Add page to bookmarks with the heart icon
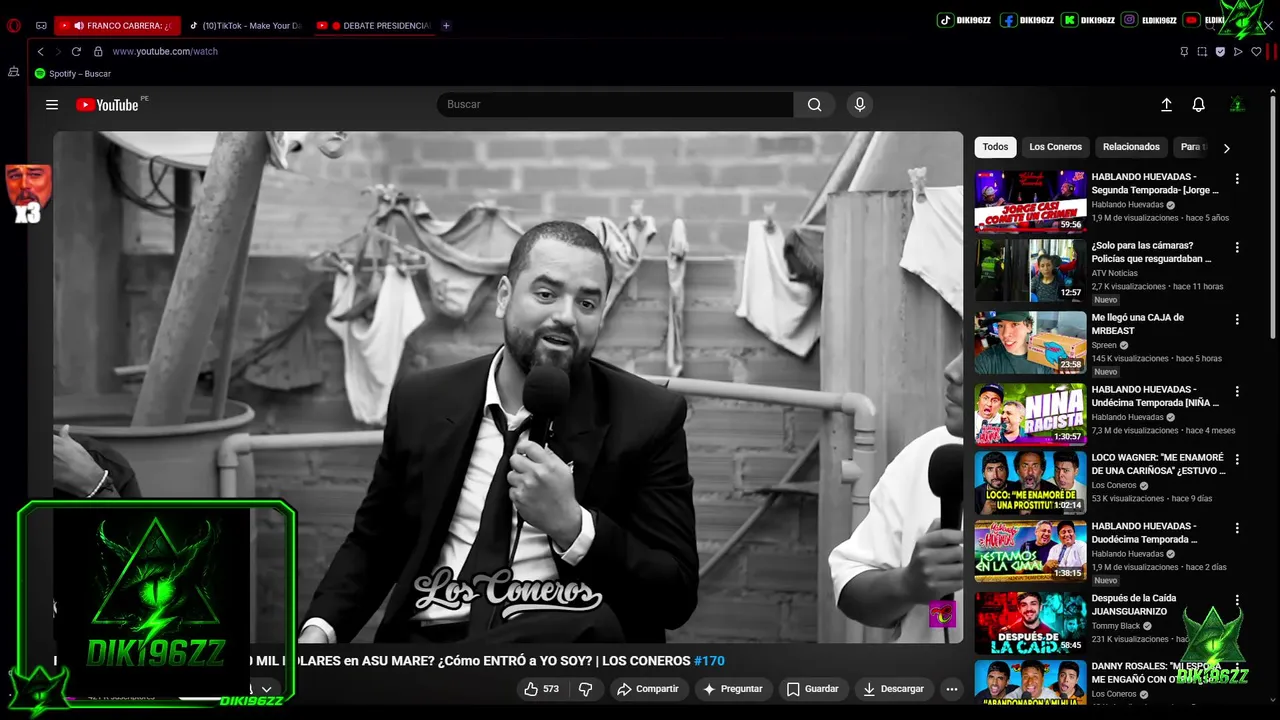The image size is (1280, 720). tap(1256, 51)
